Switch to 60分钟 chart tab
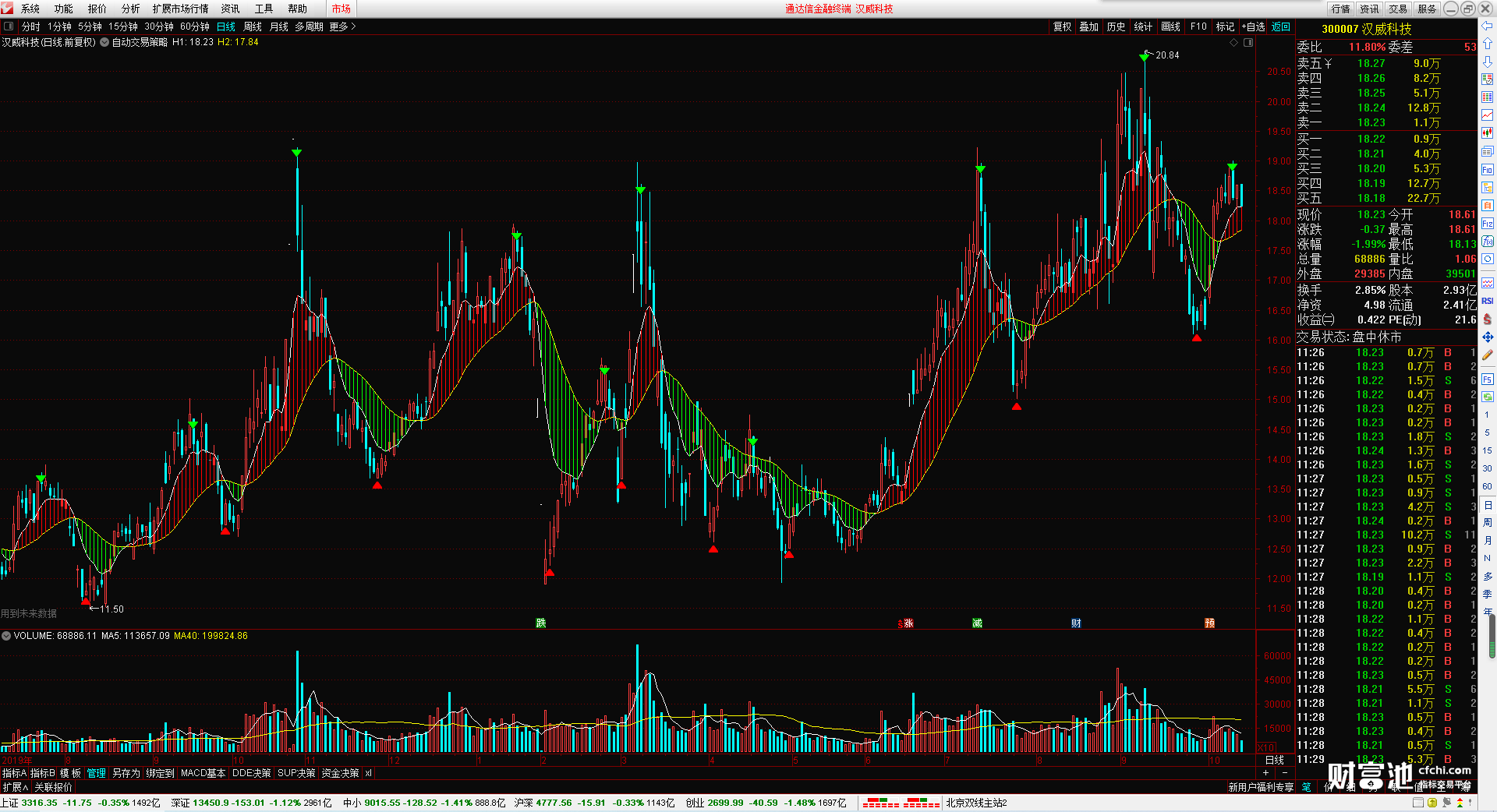Image resolution: width=1497 pixels, height=812 pixels. [x=195, y=26]
